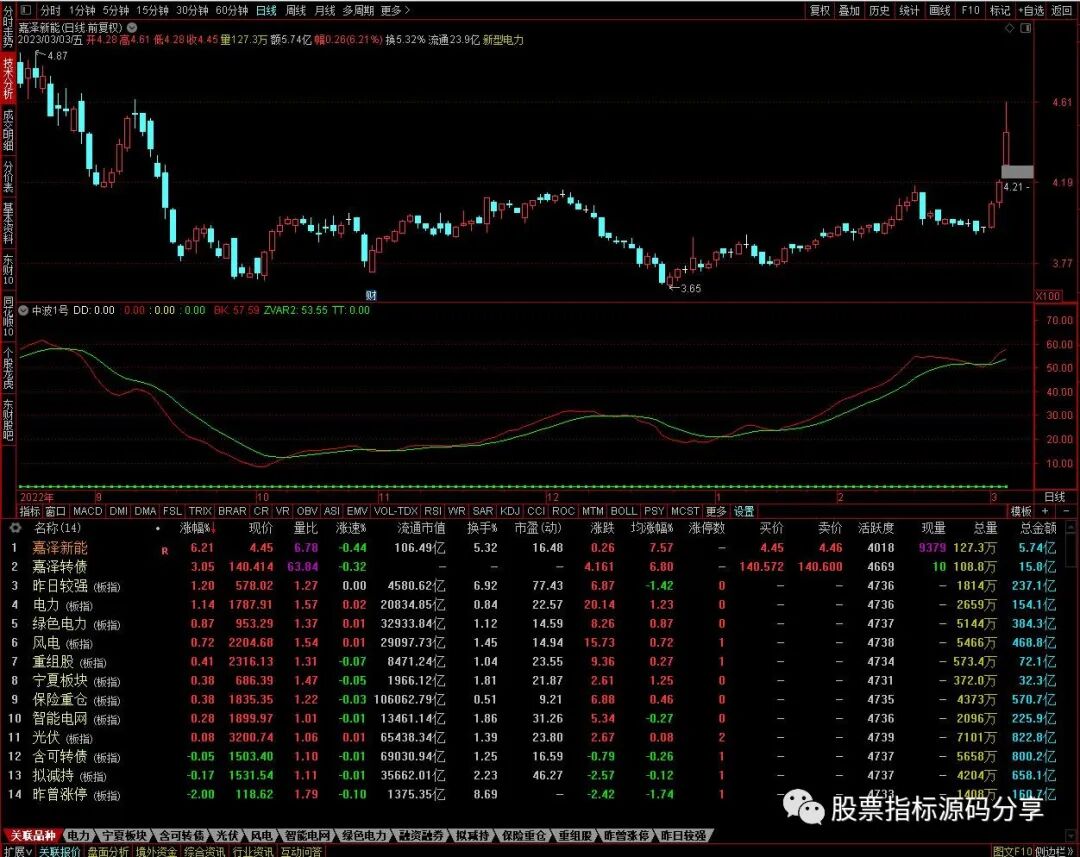Image resolution: width=1080 pixels, height=857 pixels.
Task: Open the 历史 history button
Action: tap(879, 10)
